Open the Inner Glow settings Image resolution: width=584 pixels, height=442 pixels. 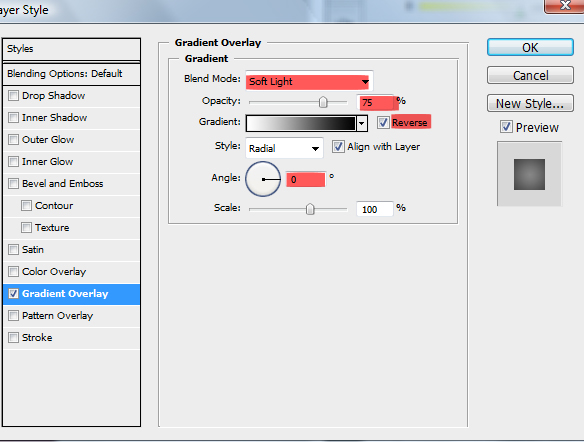(47, 162)
